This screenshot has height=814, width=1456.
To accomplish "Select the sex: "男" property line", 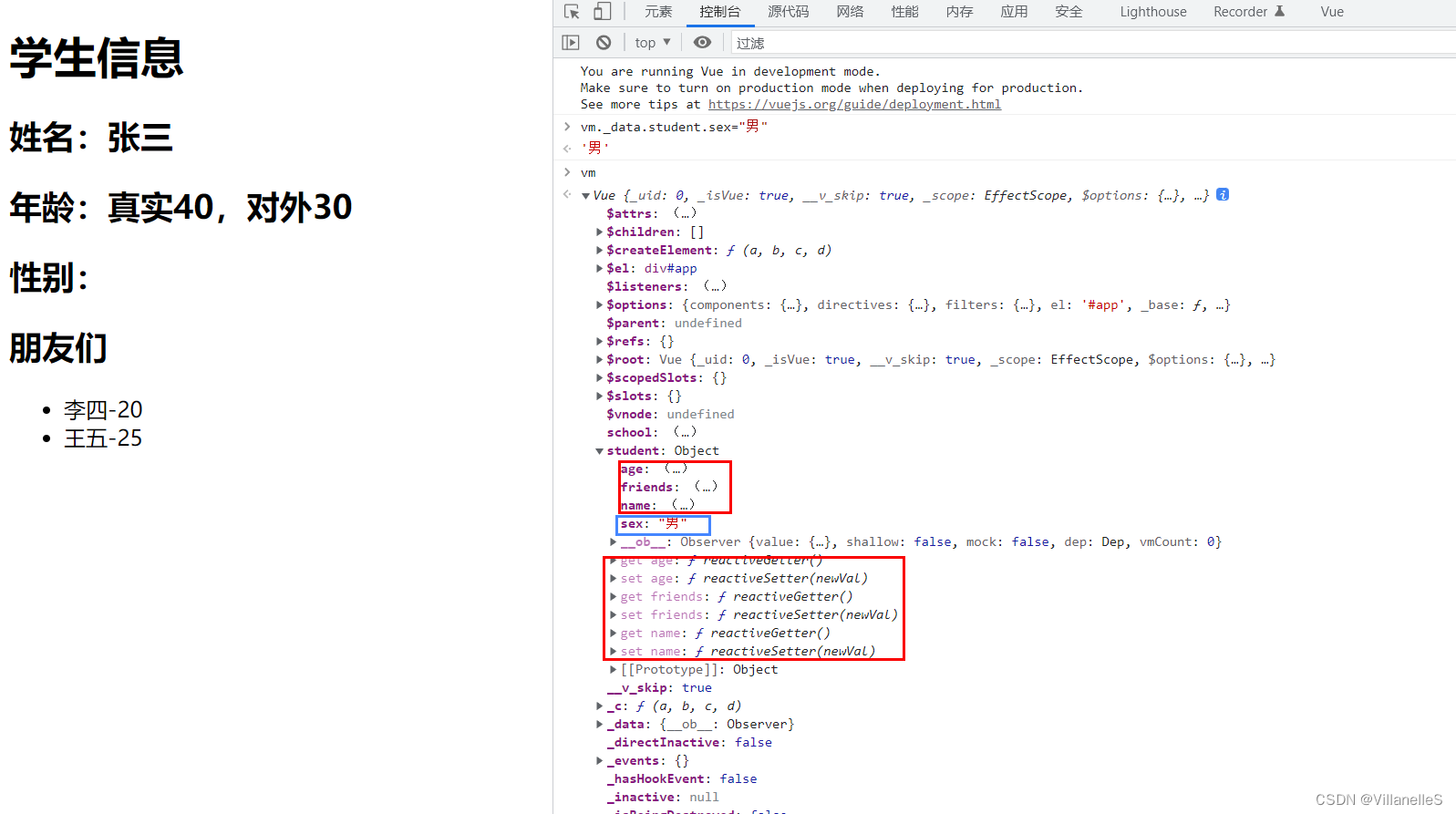I will (654, 523).
